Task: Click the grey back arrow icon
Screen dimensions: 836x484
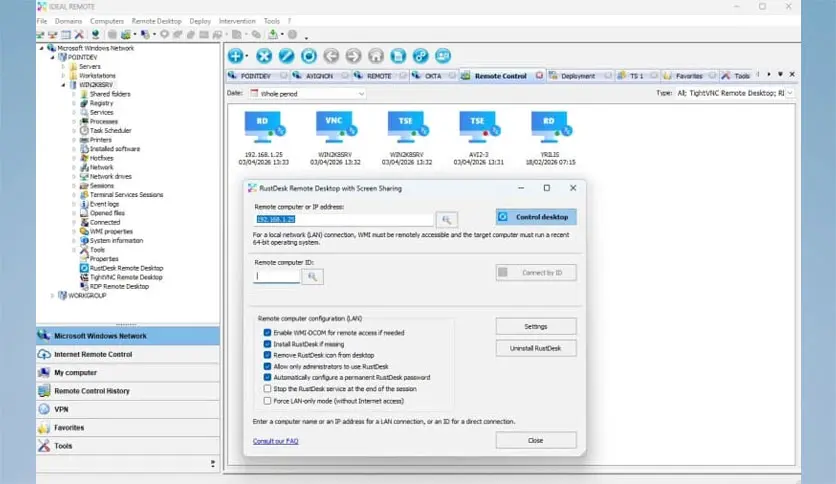Action: 331,55
